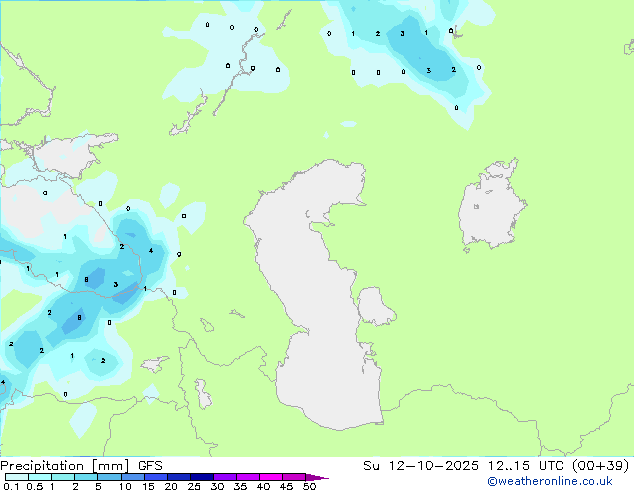Click the 30–35 mm purple legend swatch
Viewport: 634px width, 490px height.
click(225, 477)
